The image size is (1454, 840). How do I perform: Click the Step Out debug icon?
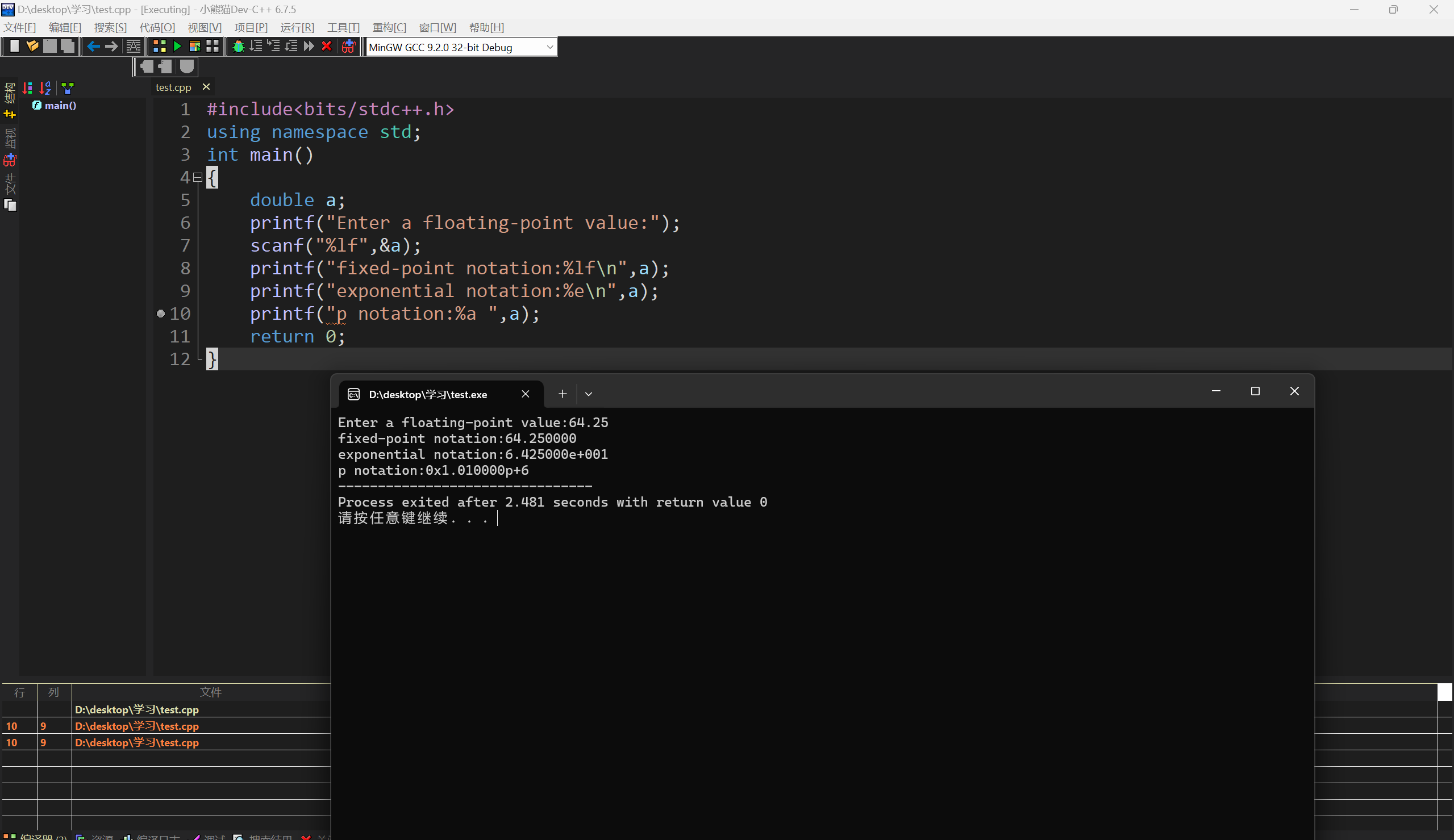click(x=291, y=47)
